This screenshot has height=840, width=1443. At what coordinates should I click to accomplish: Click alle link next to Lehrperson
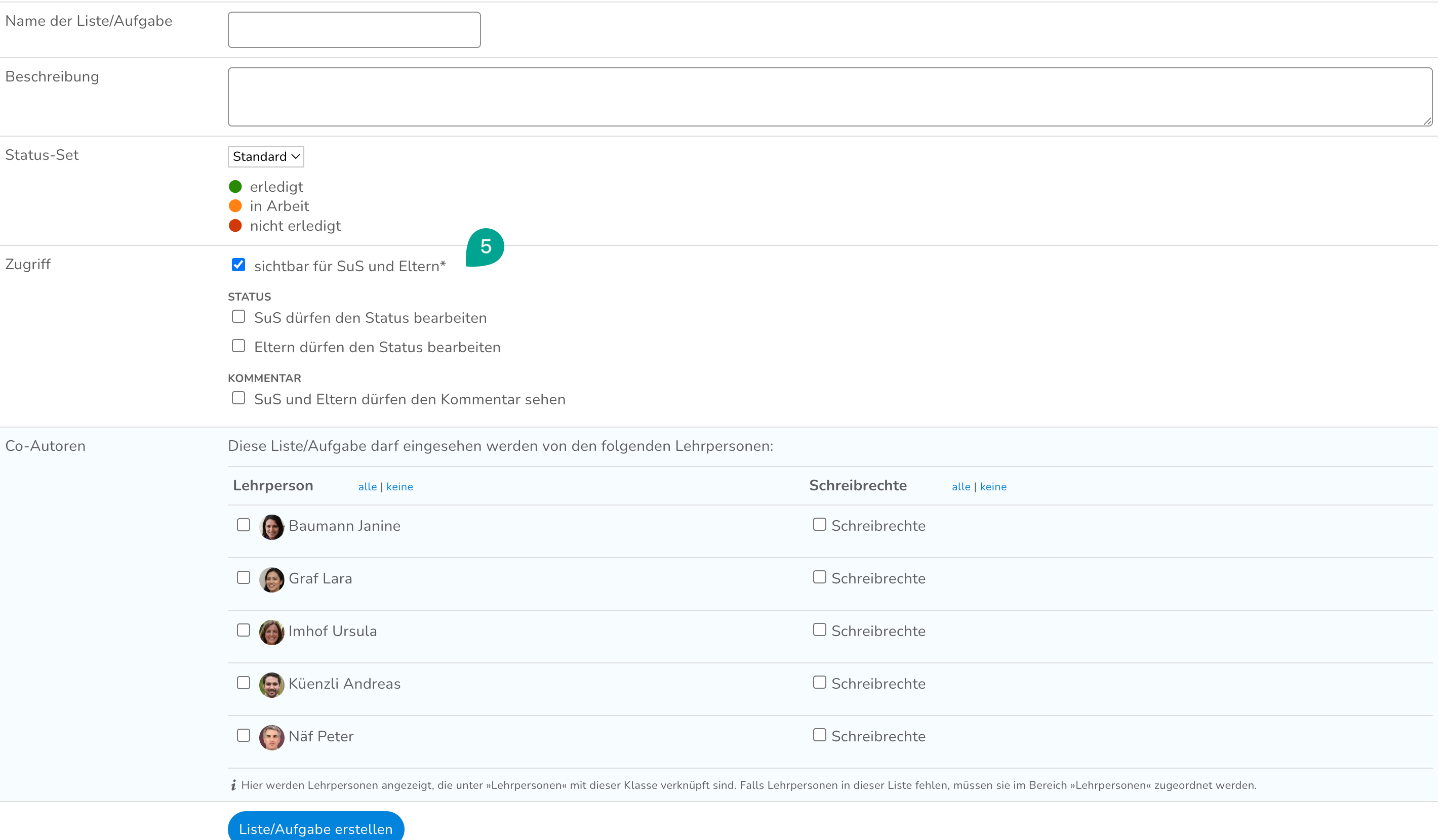click(368, 487)
